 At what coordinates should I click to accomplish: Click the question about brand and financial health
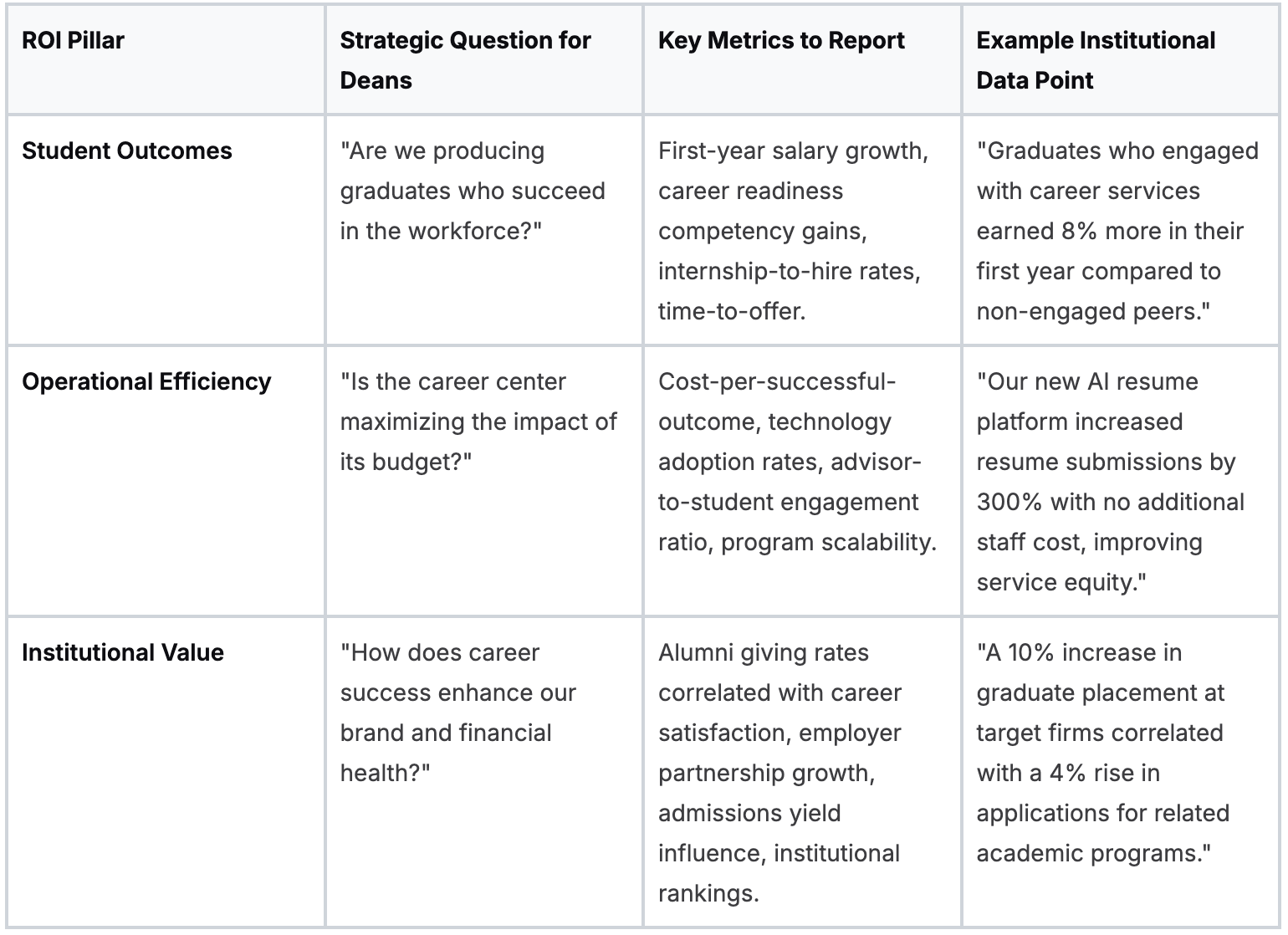[x=457, y=713]
